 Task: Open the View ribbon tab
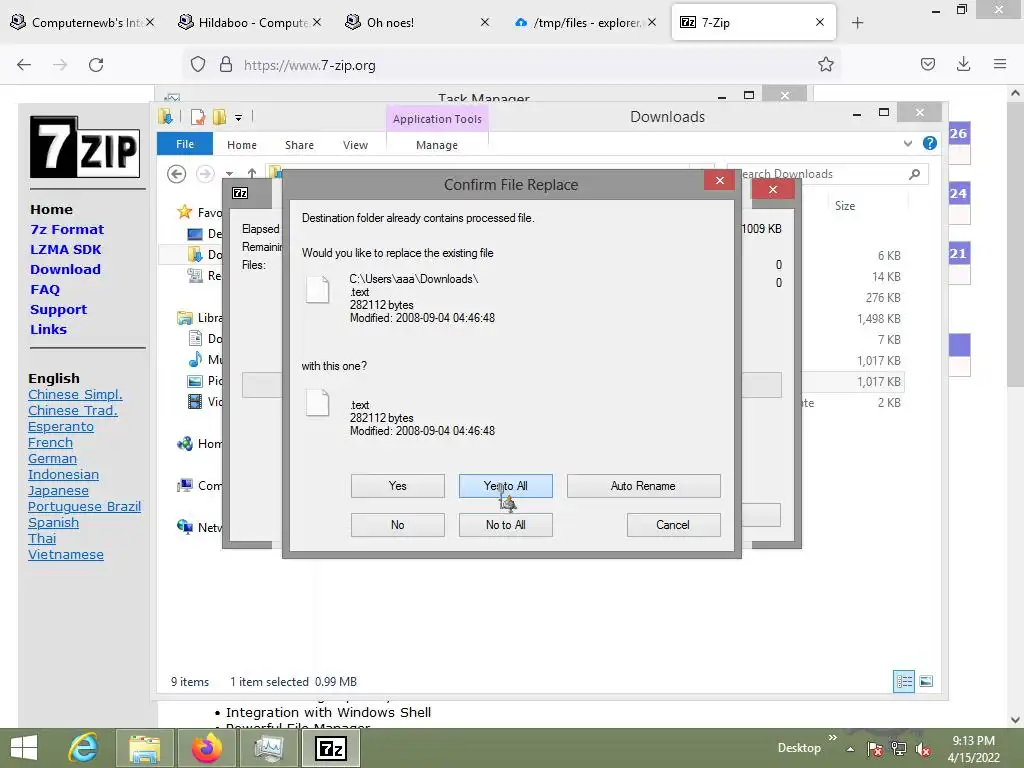355,145
